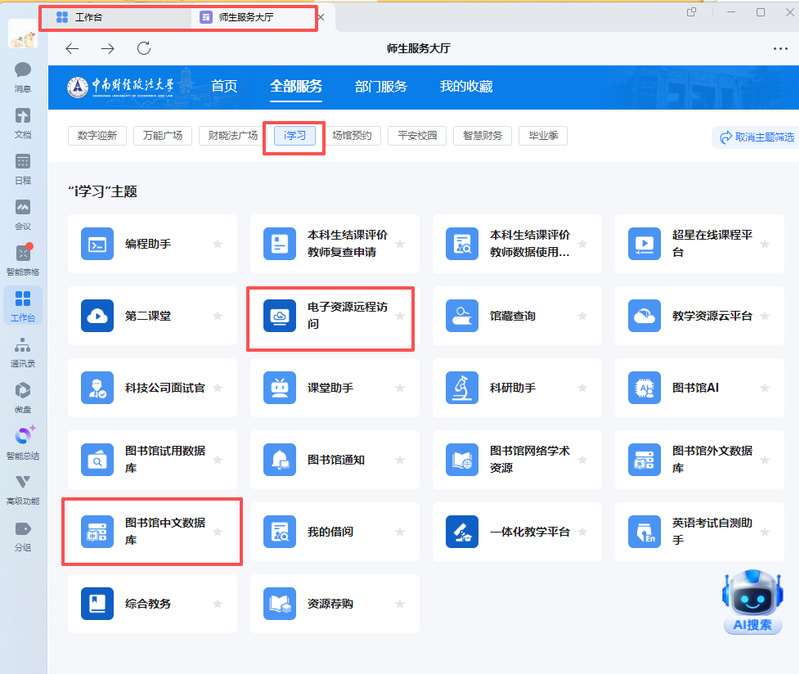Image resolution: width=799 pixels, height=674 pixels.
Task: Toggle favorite star on 第二课堂 card
Action: [x=217, y=316]
